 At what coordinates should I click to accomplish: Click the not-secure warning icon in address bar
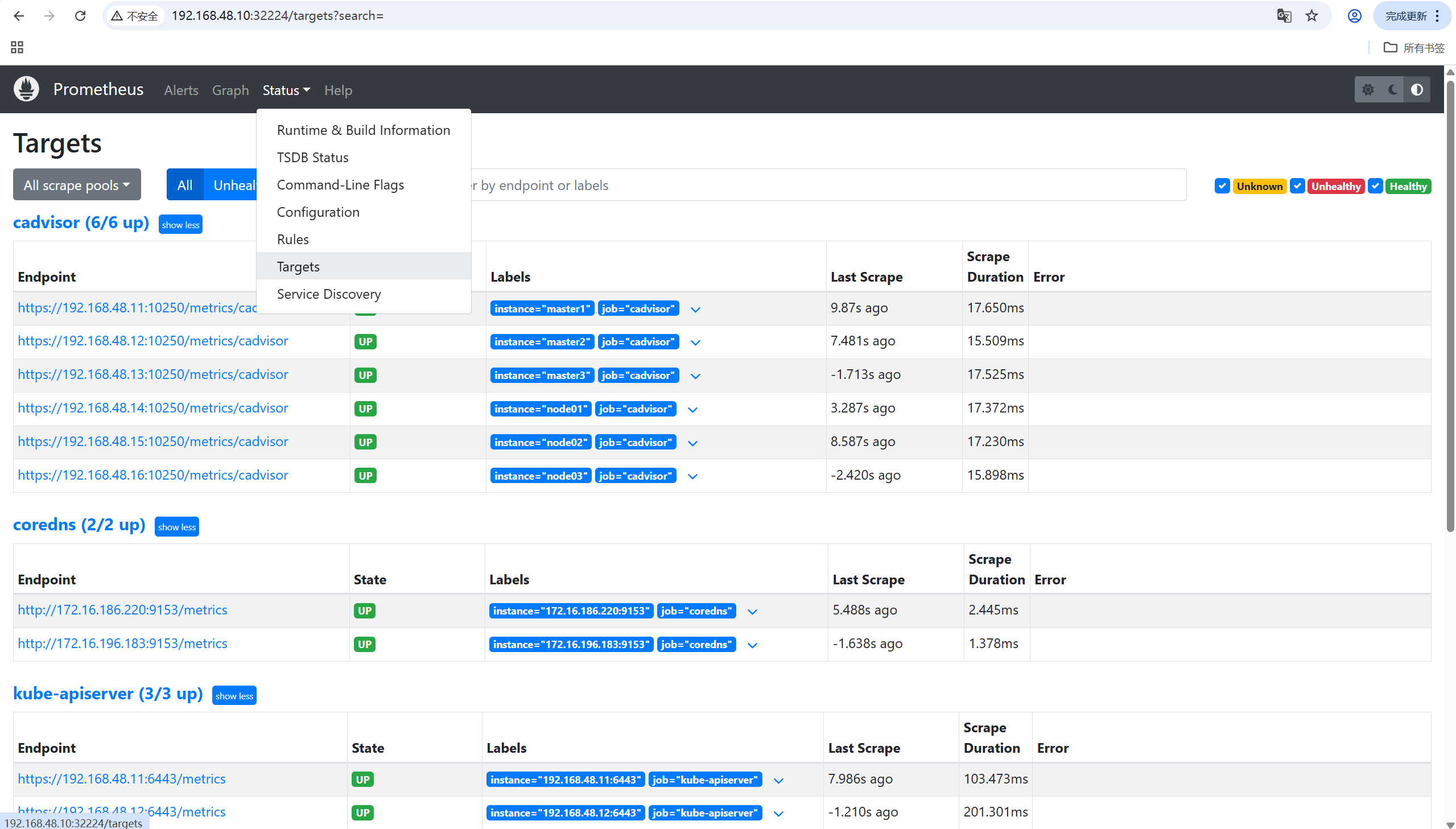pos(117,16)
